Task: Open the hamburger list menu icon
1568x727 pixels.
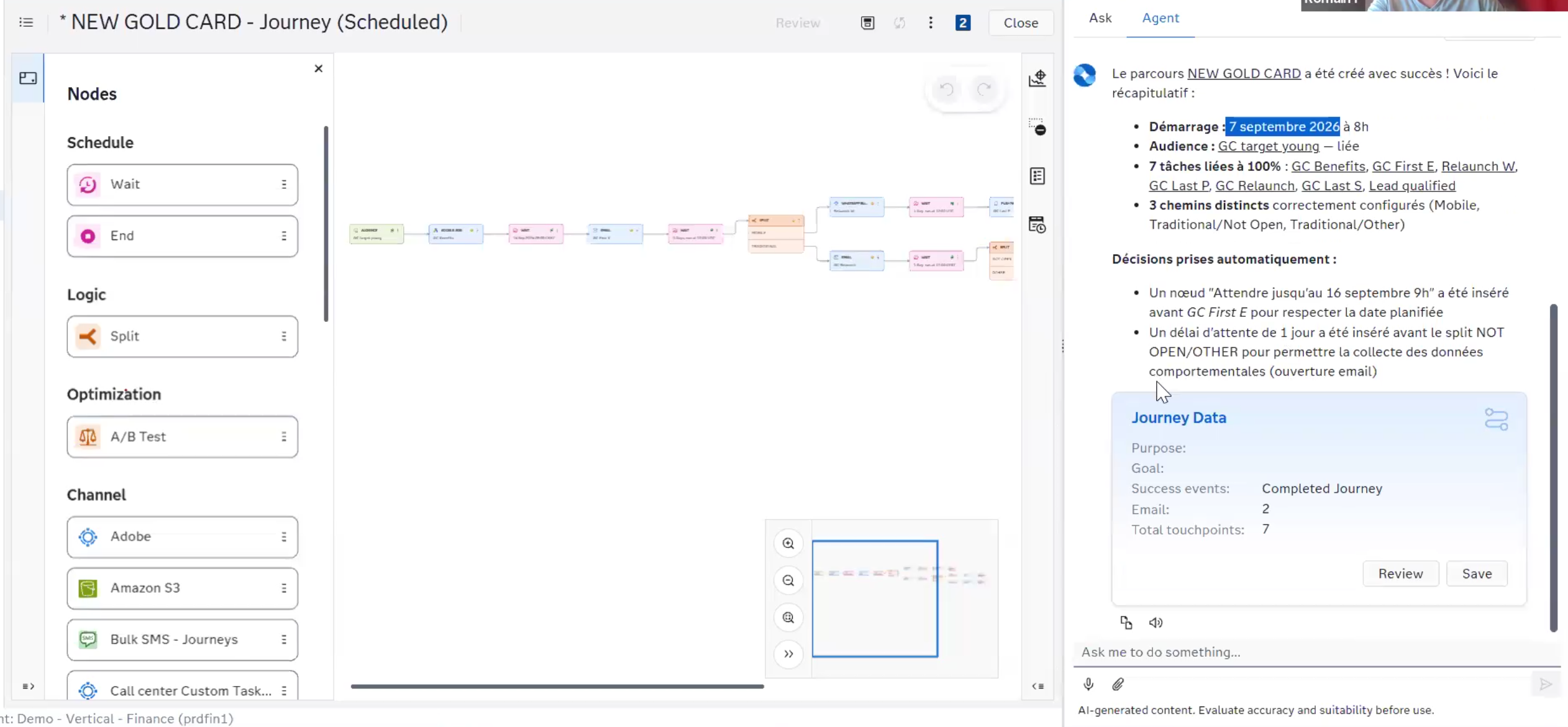Action: click(26, 22)
